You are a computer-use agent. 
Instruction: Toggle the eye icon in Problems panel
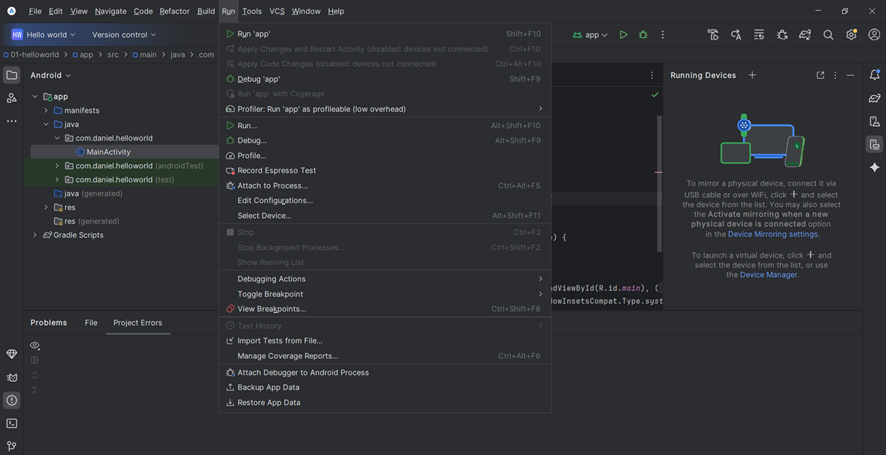(35, 346)
